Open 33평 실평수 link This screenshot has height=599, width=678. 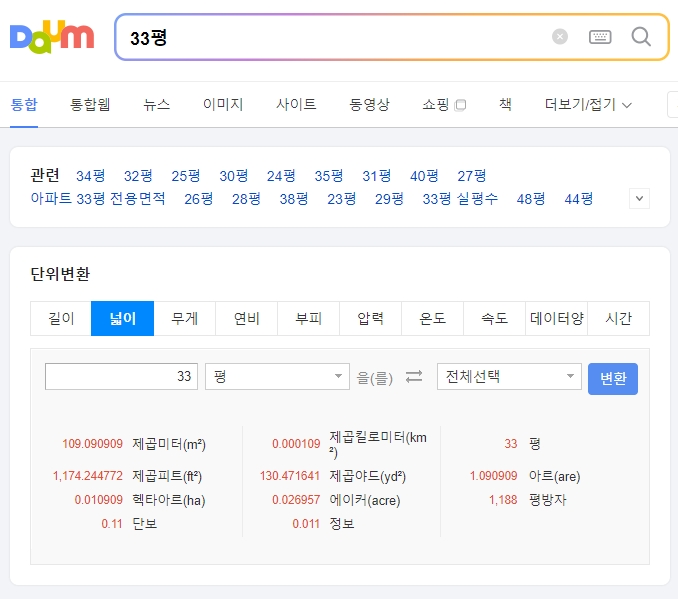[460, 199]
